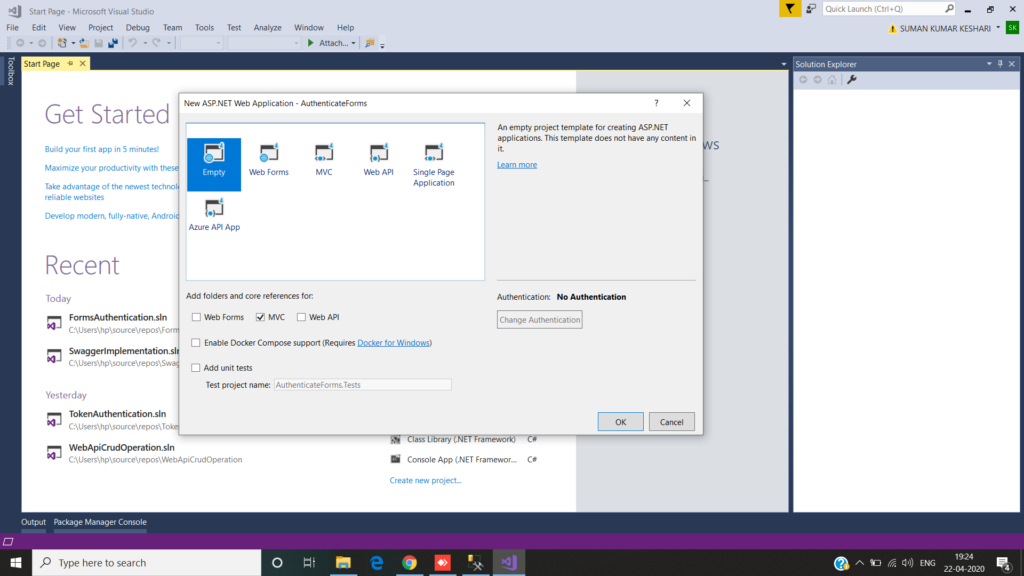Click the New Project toolbar icon
Image resolution: width=1024 pixels, height=576 pixels.
[62, 43]
